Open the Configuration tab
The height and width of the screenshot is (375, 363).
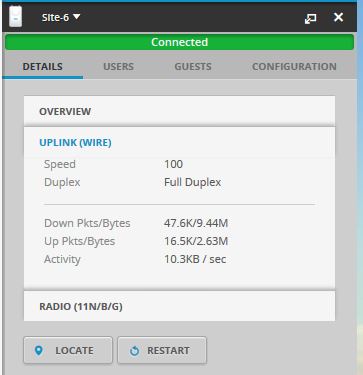click(294, 67)
